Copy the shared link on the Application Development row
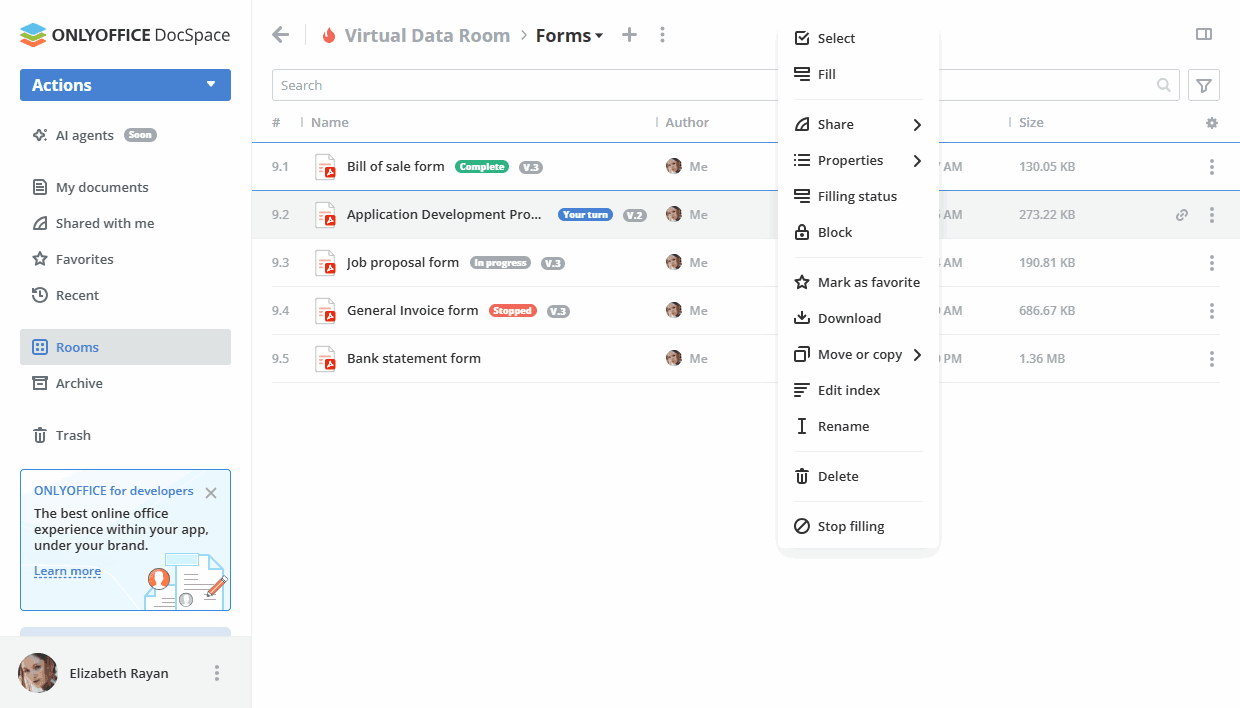 [x=1182, y=214]
